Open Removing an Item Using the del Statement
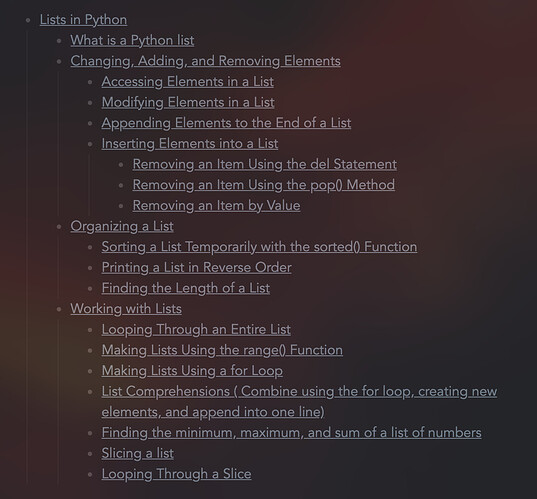Image resolution: width=537 pixels, height=499 pixels. pyautogui.click(x=265, y=164)
